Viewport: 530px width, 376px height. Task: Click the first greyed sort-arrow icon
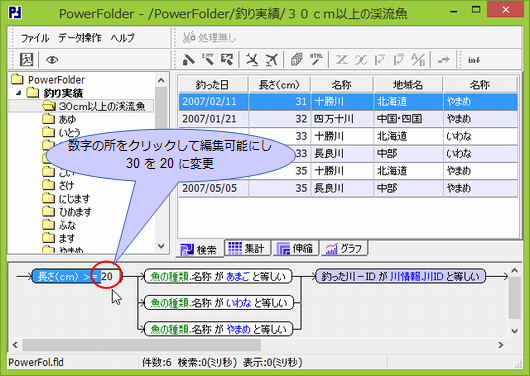tap(380, 60)
